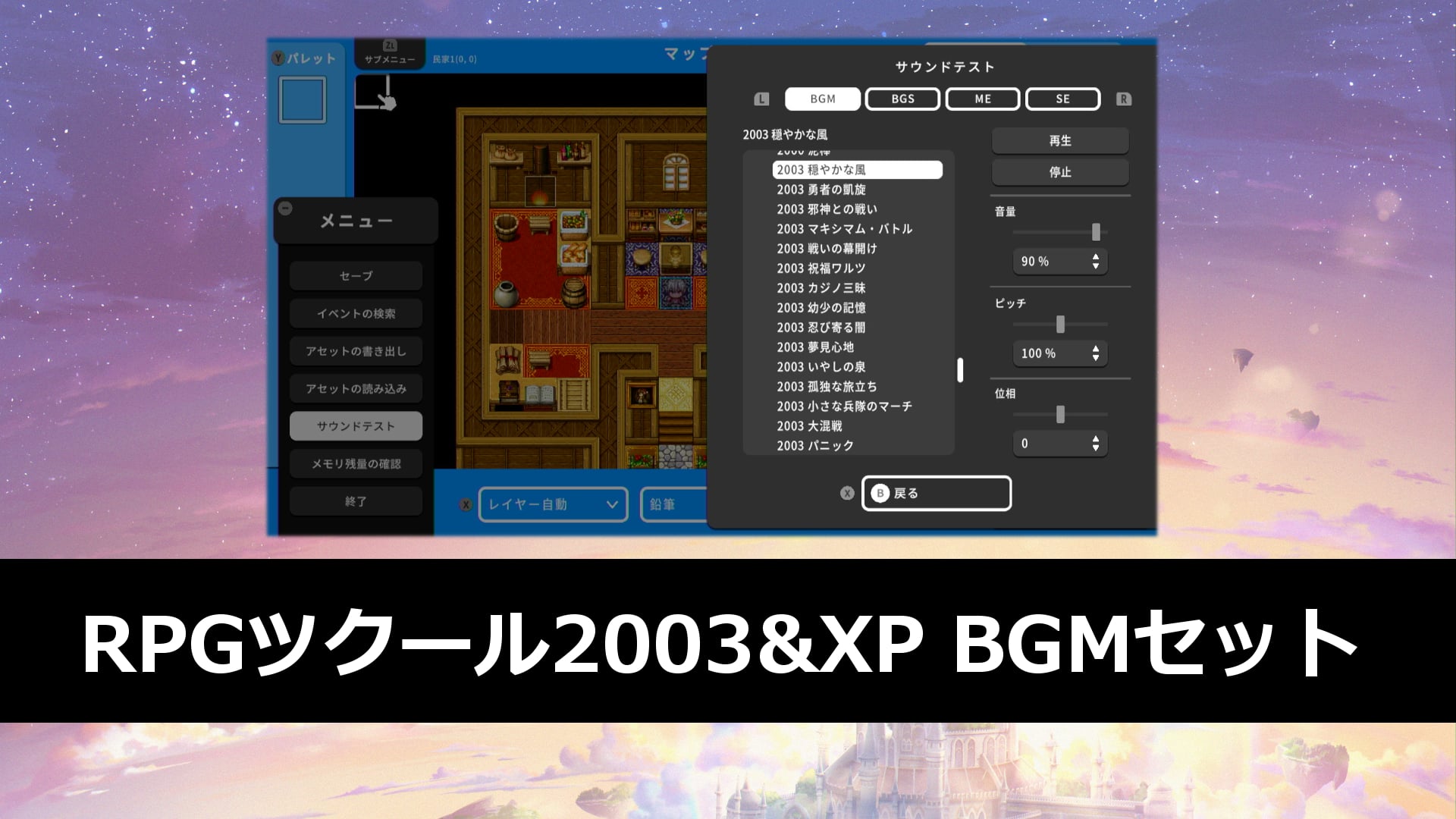Select track 2003 穏やかな風 in list
Image resolution: width=1456 pixels, height=819 pixels.
(x=857, y=170)
